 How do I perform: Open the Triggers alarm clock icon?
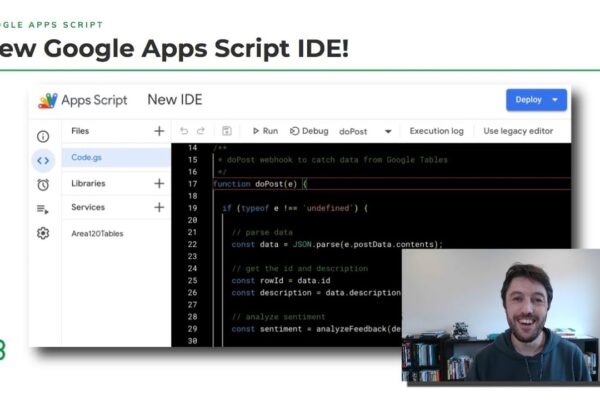pos(43,185)
